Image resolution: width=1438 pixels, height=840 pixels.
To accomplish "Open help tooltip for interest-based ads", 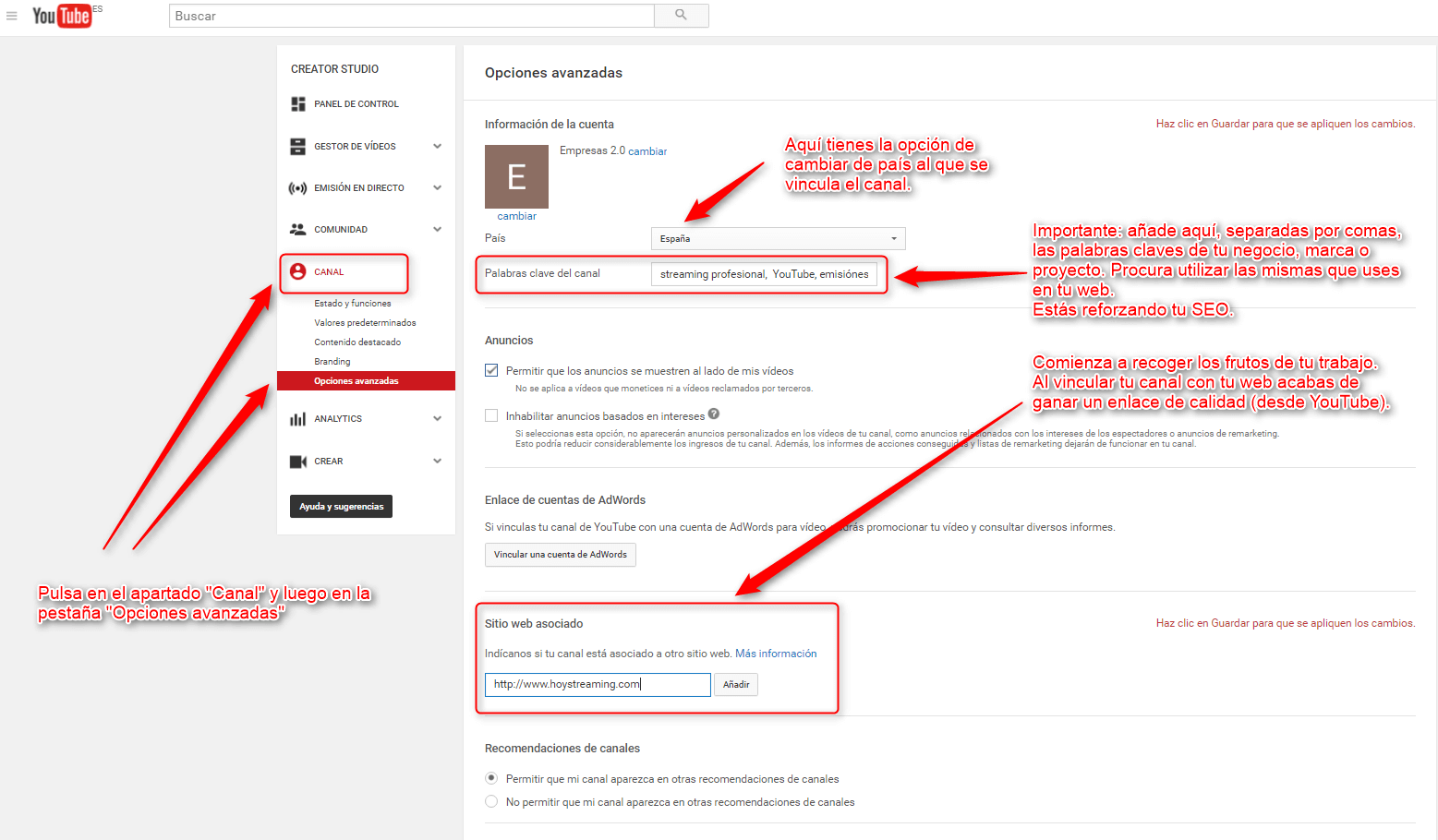I will 714,414.
